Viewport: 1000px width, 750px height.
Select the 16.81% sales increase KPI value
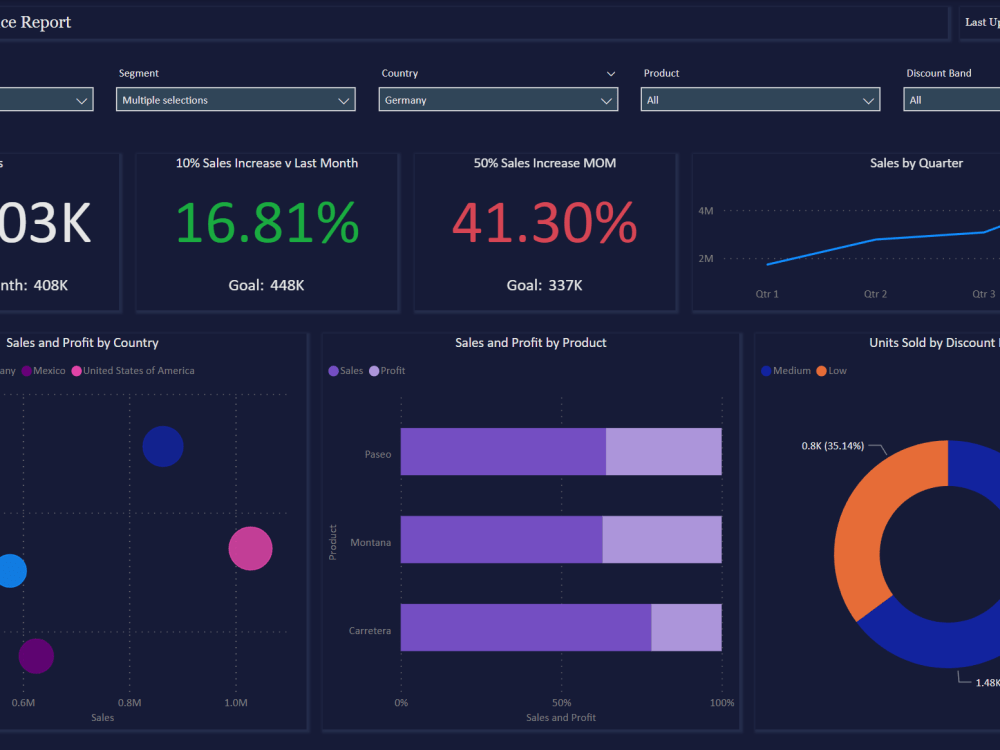click(267, 224)
